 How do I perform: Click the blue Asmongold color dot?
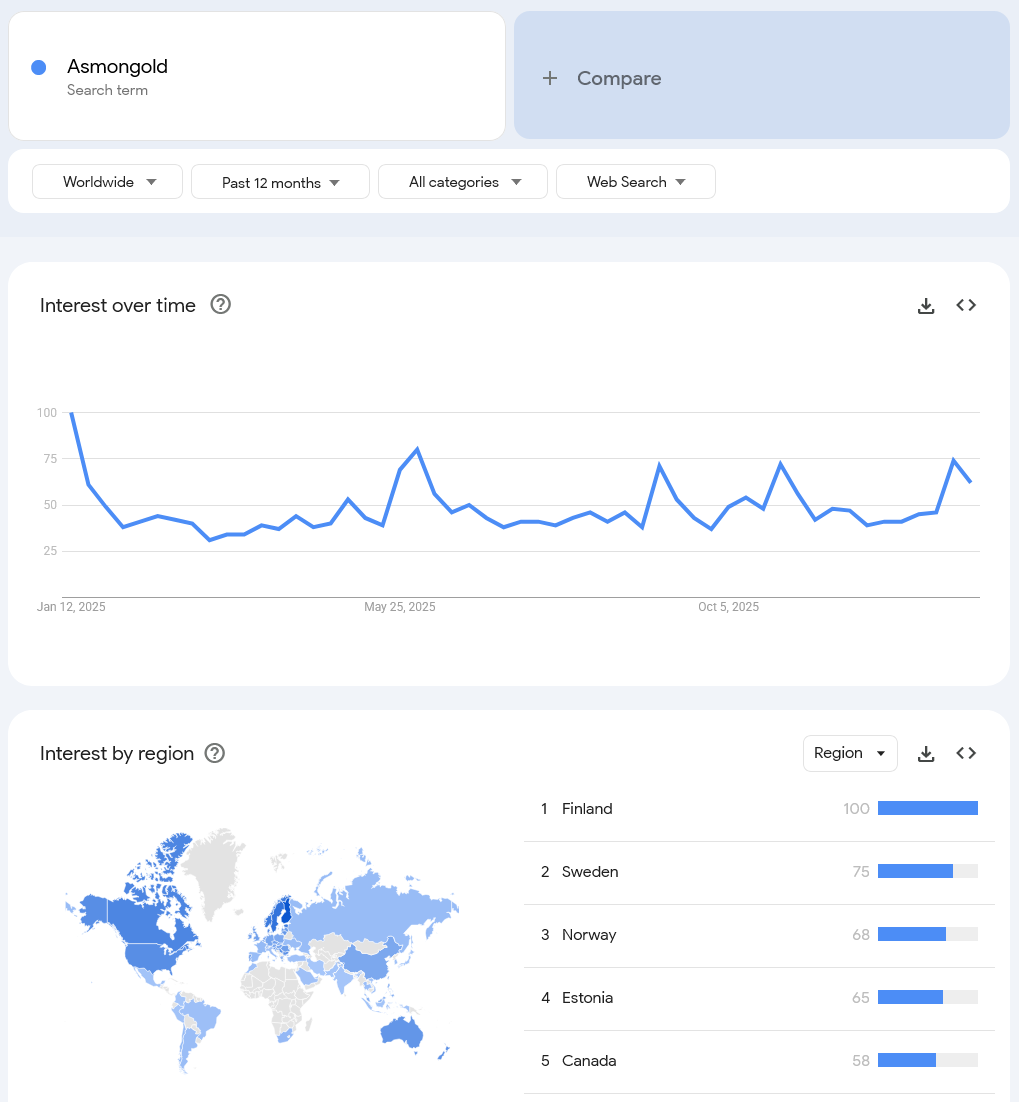[x=39, y=67]
